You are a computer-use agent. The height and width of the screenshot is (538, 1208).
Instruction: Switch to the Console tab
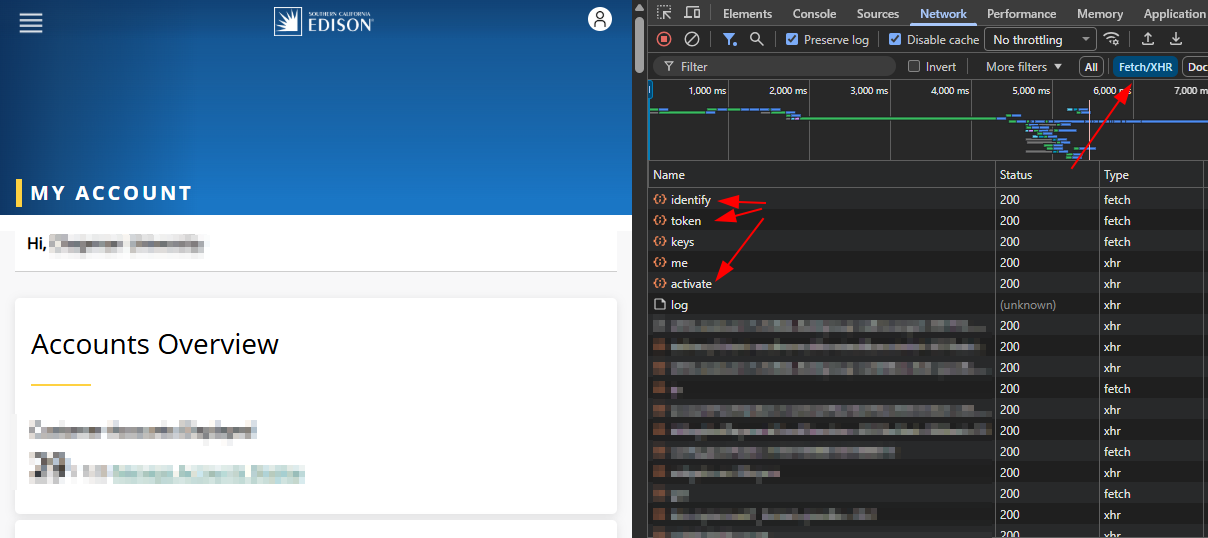[814, 14]
